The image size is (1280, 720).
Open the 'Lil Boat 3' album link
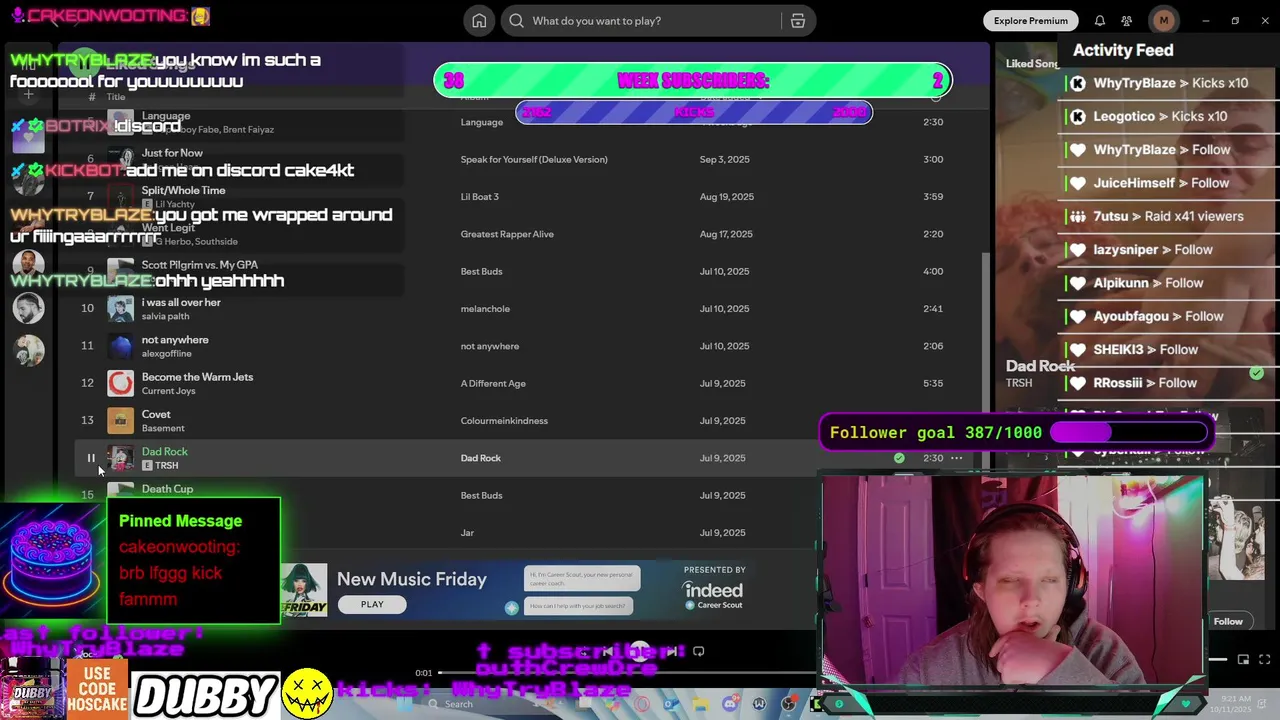click(x=480, y=197)
